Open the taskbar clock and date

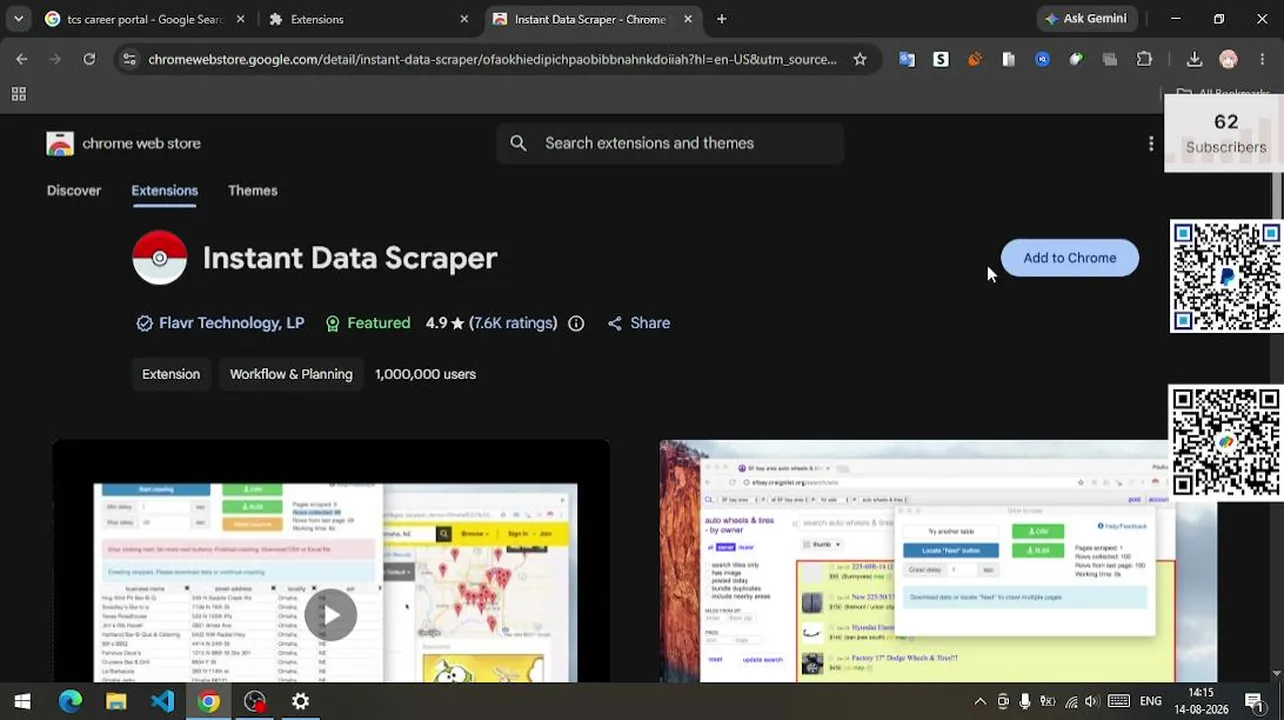tap(1200, 701)
